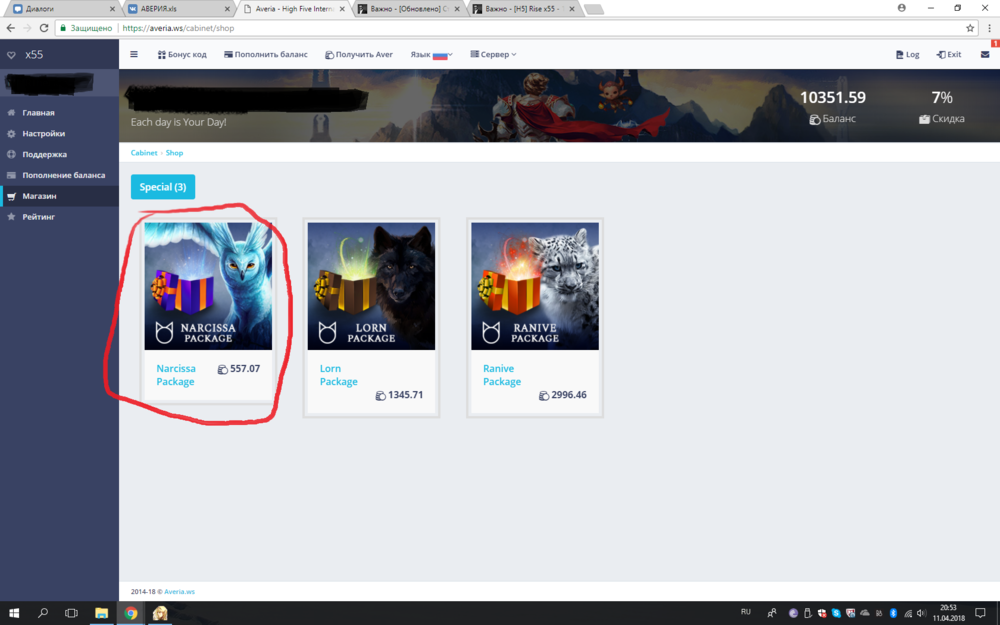Click Пополнить баланс in top bar
Viewport: 1000px width, 625px height.
point(266,55)
